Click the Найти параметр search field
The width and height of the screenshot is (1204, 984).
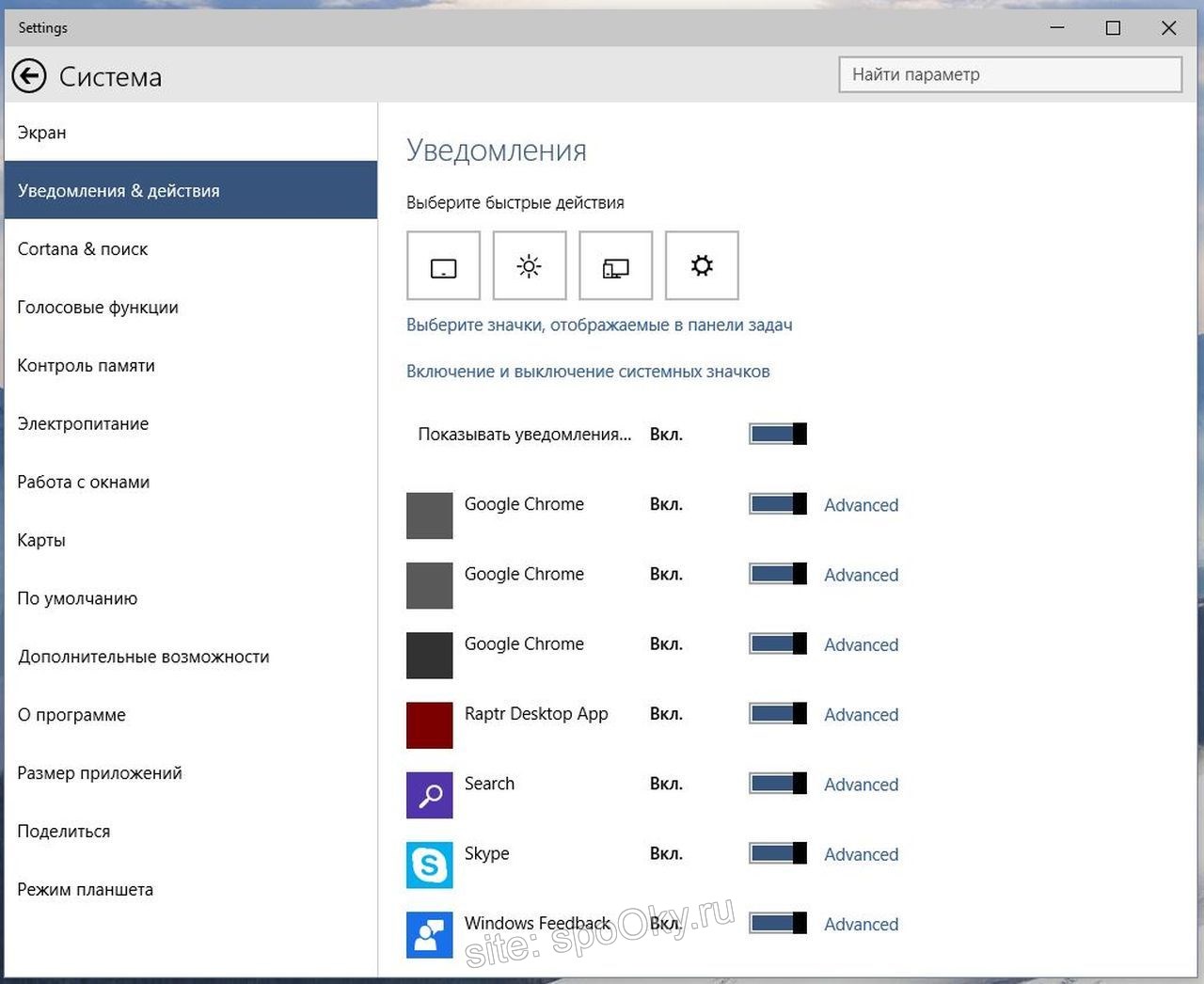click(1010, 74)
